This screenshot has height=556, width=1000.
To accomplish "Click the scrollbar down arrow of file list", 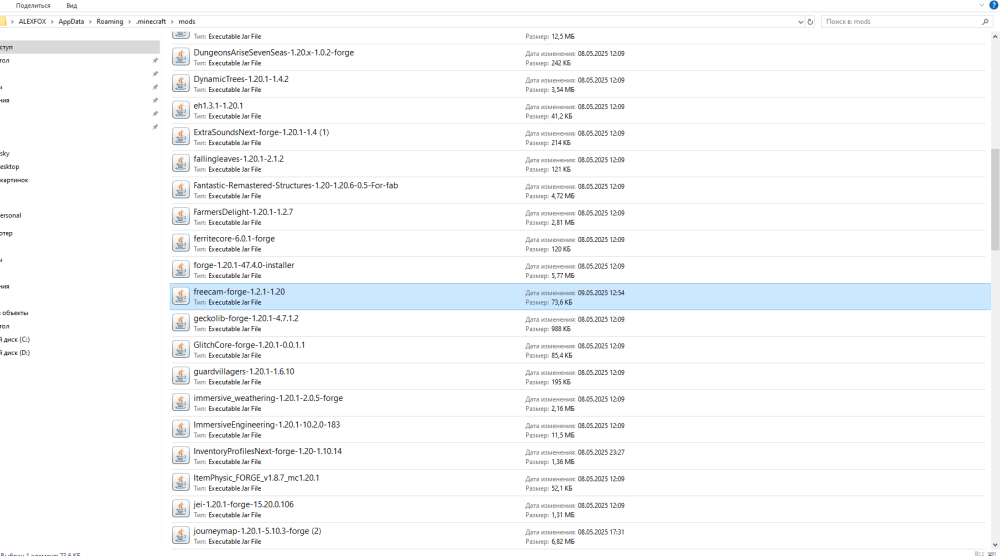I will point(995,545).
